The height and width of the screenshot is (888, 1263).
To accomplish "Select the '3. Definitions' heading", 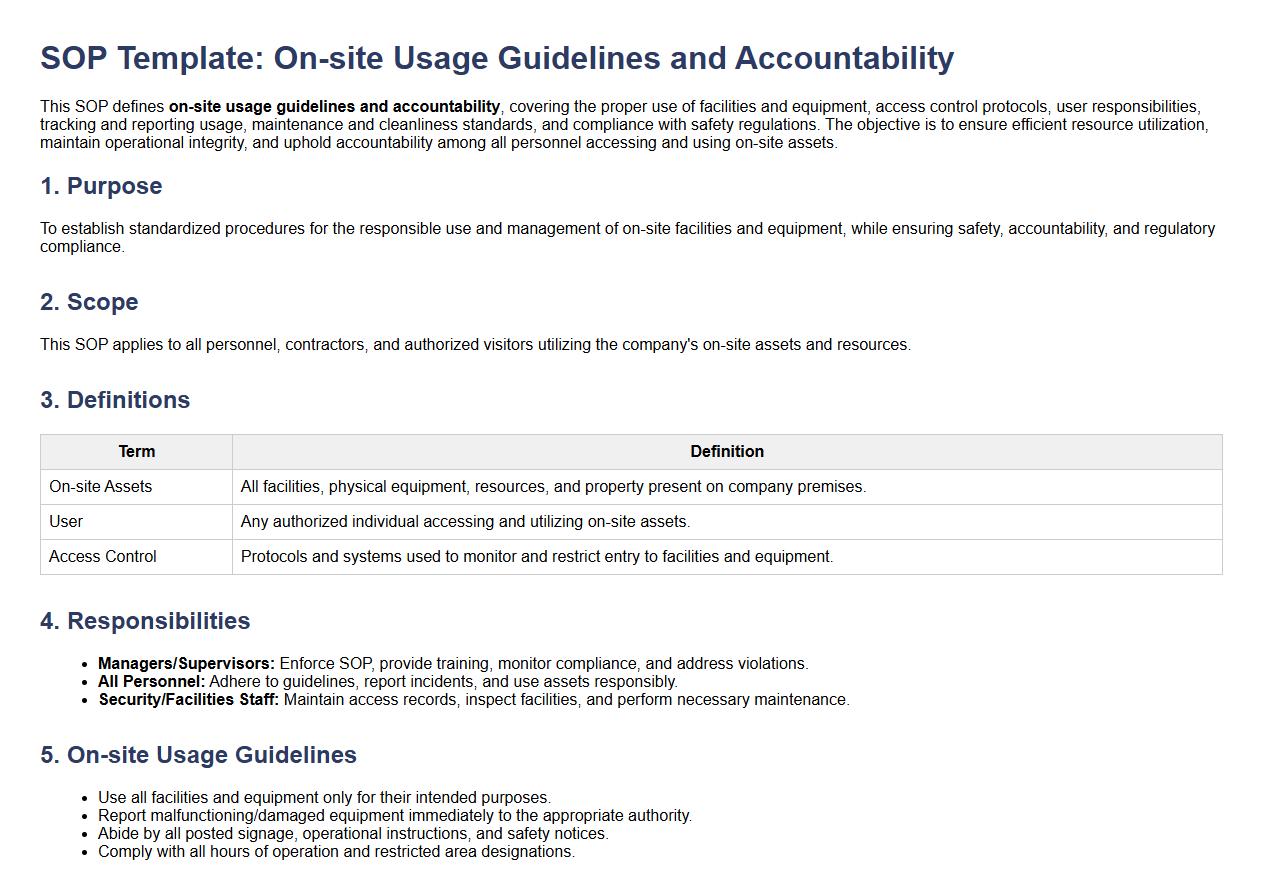I will coord(115,400).
